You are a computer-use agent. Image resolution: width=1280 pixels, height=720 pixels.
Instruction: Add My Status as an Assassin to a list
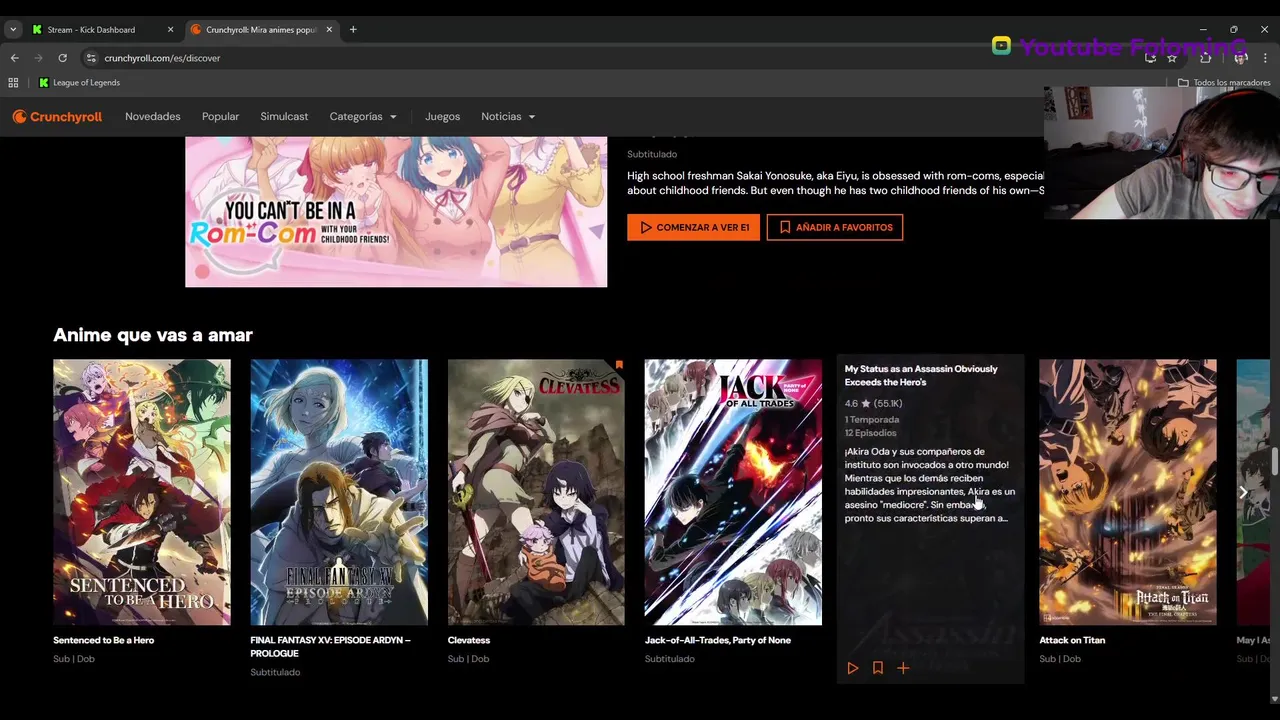(903, 668)
